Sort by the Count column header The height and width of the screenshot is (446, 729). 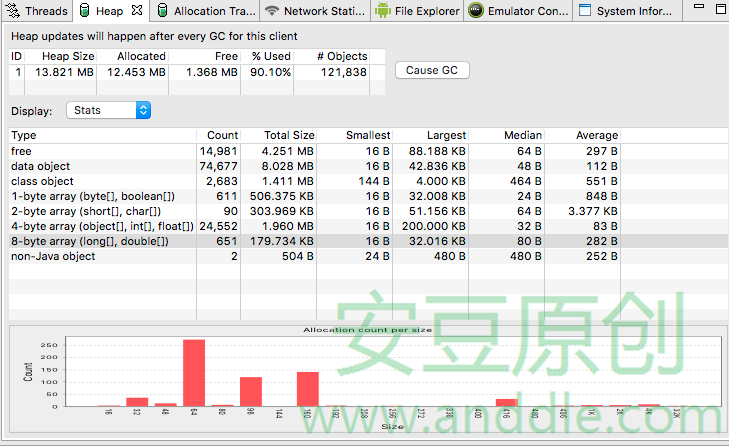click(219, 135)
